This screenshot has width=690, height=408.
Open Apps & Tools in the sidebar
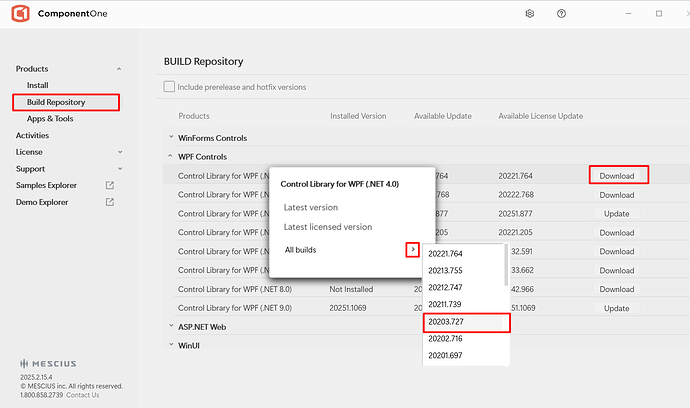point(50,119)
